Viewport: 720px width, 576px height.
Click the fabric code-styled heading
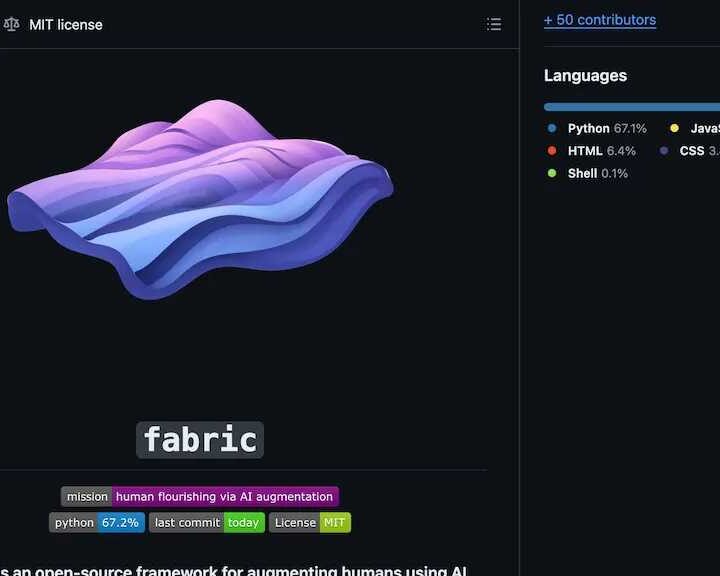pos(200,440)
